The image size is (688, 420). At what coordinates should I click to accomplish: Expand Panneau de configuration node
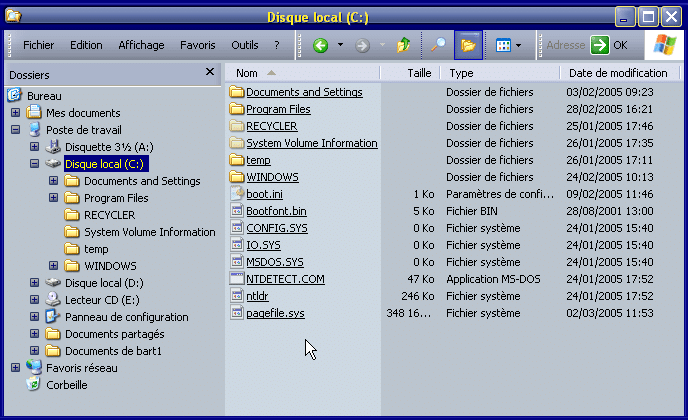click(x=35, y=316)
